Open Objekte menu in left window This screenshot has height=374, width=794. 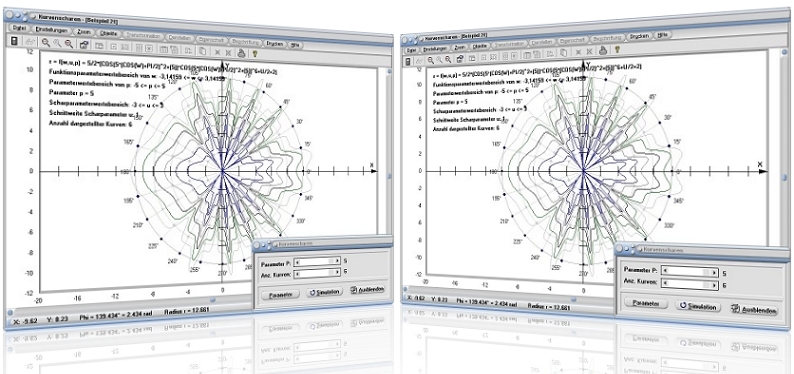coord(108,33)
